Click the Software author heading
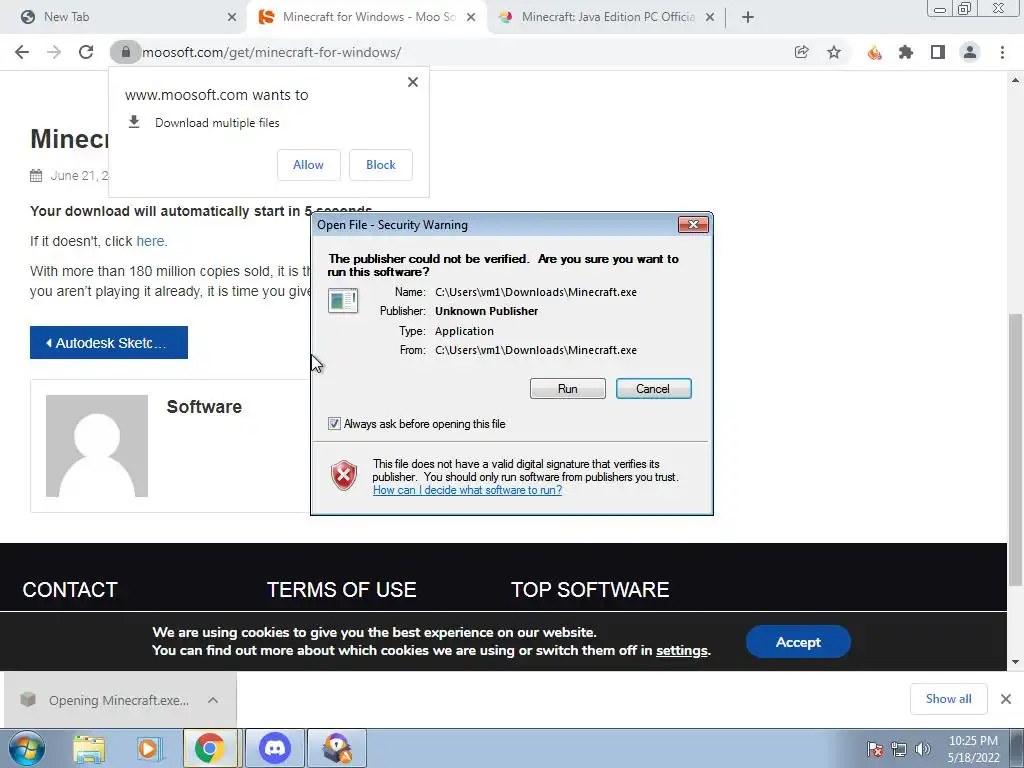Screen dimensions: 1024x768 (204, 407)
